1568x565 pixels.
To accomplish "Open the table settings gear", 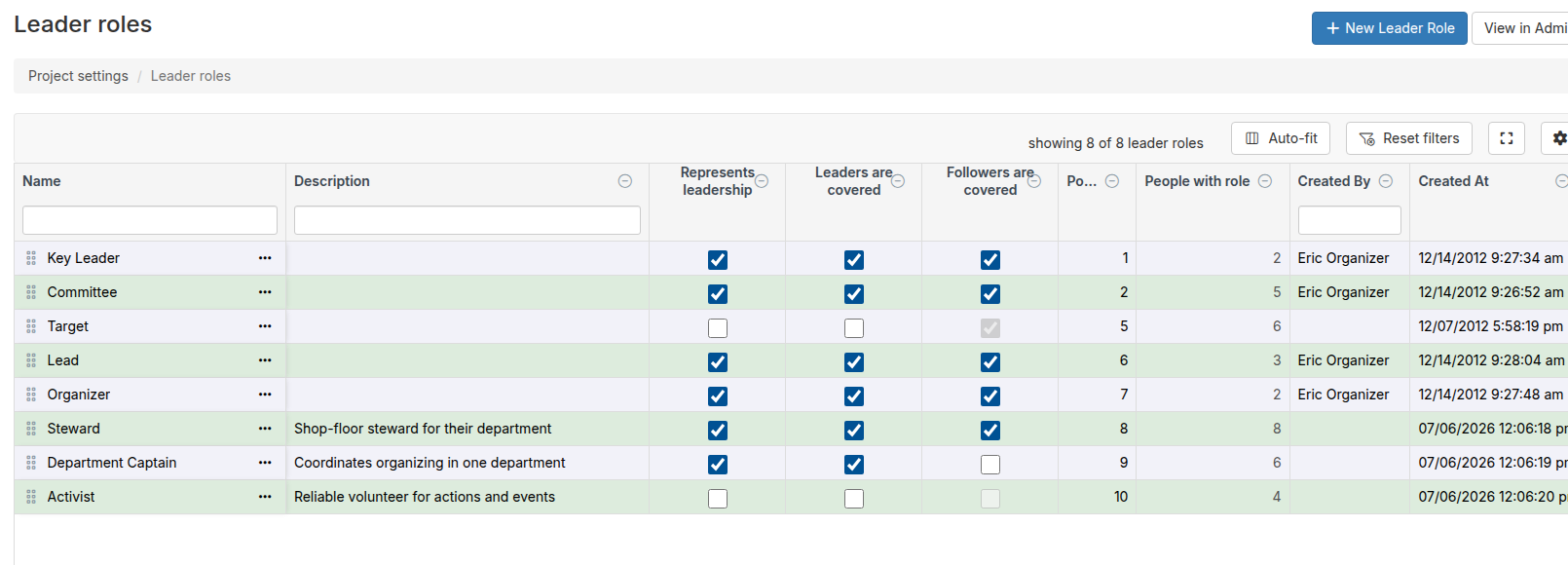I will click(x=1558, y=138).
